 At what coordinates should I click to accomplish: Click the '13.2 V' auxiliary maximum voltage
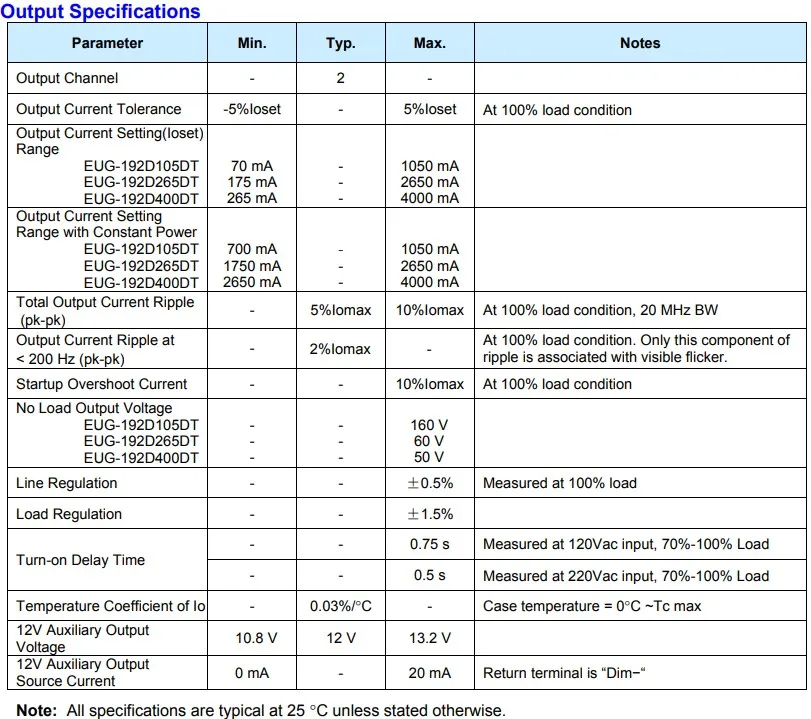coord(430,638)
